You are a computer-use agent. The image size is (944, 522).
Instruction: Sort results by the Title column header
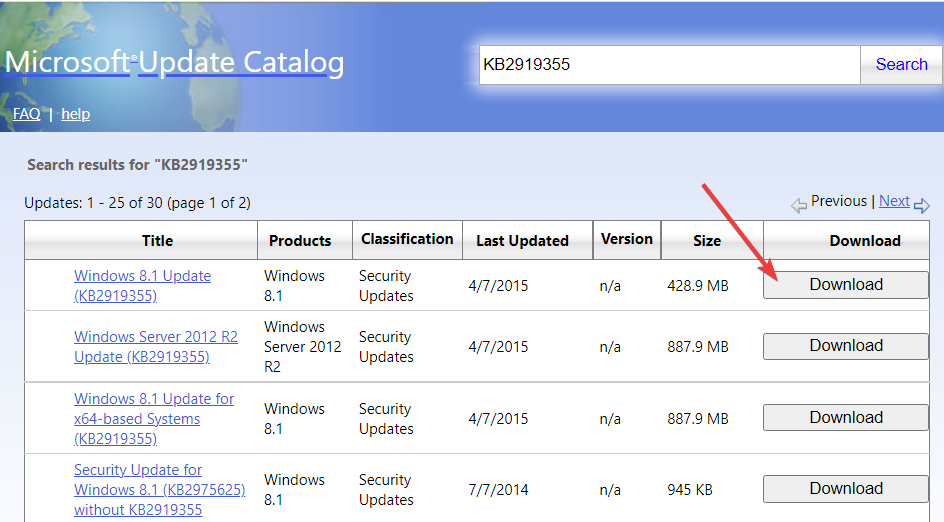157,240
